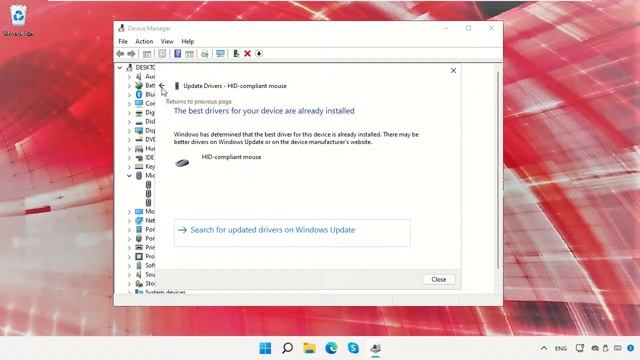The width and height of the screenshot is (640, 360).
Task: Click the red X Uninstall Device icon
Action: click(x=247, y=53)
